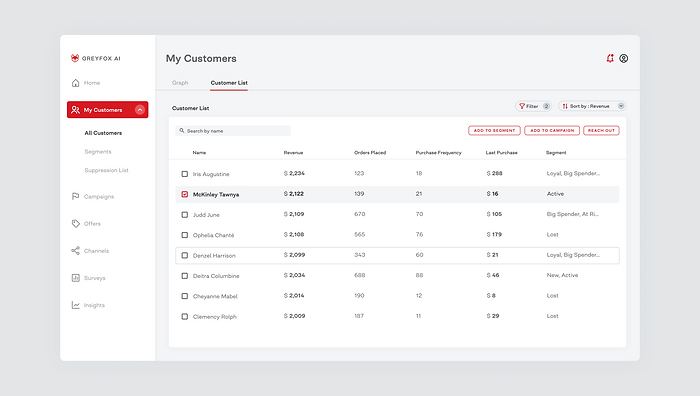Click revenue value $ 2,034
This screenshot has height=396, width=700.
[x=295, y=275]
